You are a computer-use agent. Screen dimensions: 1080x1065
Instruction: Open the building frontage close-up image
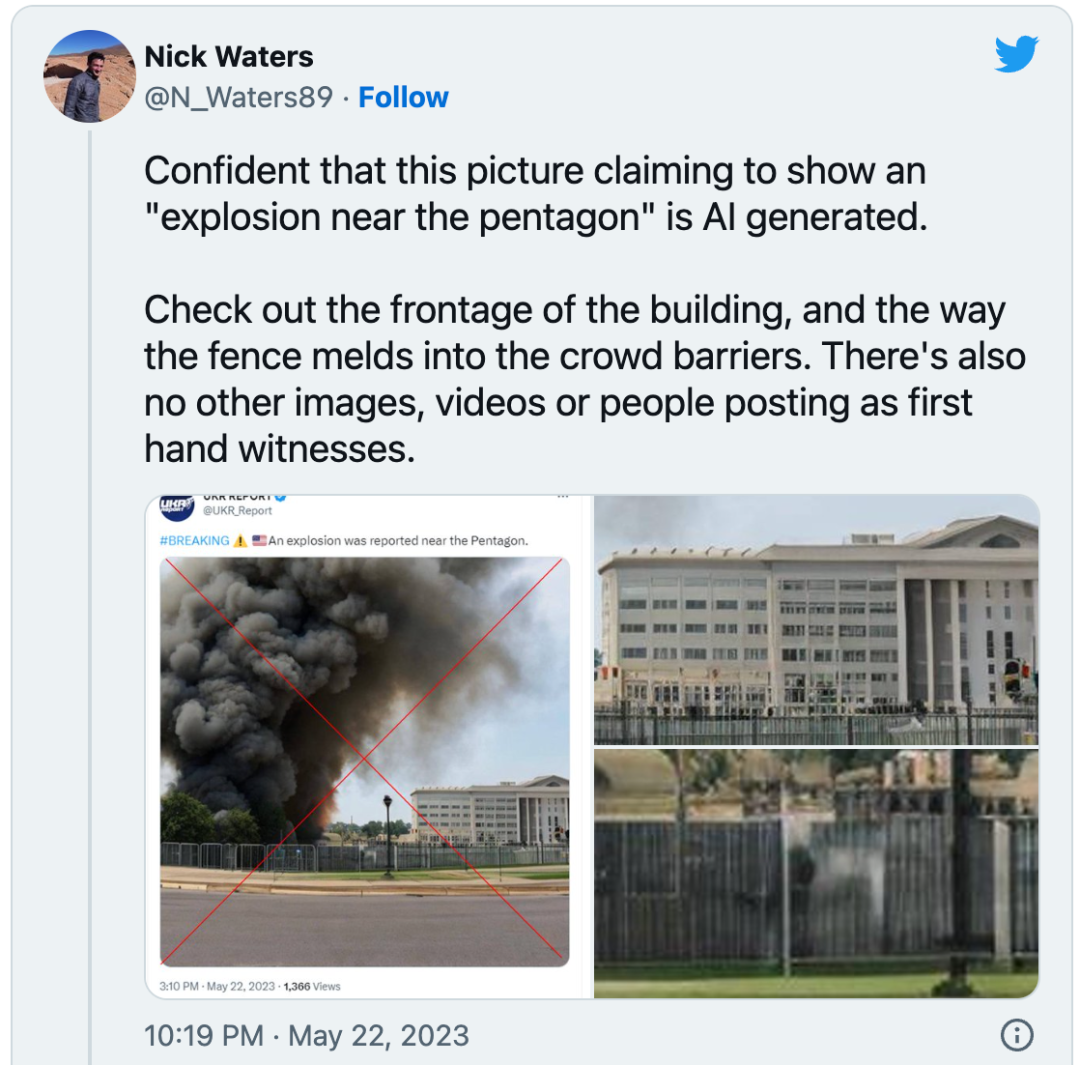pos(816,620)
